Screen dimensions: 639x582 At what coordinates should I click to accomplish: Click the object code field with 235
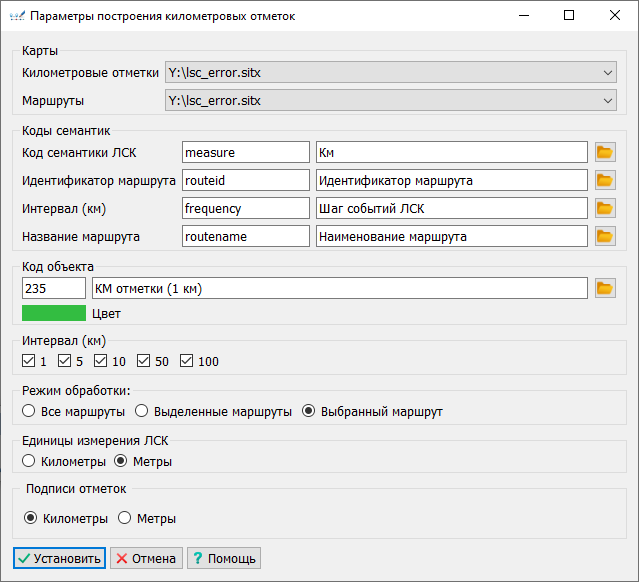click(53, 288)
